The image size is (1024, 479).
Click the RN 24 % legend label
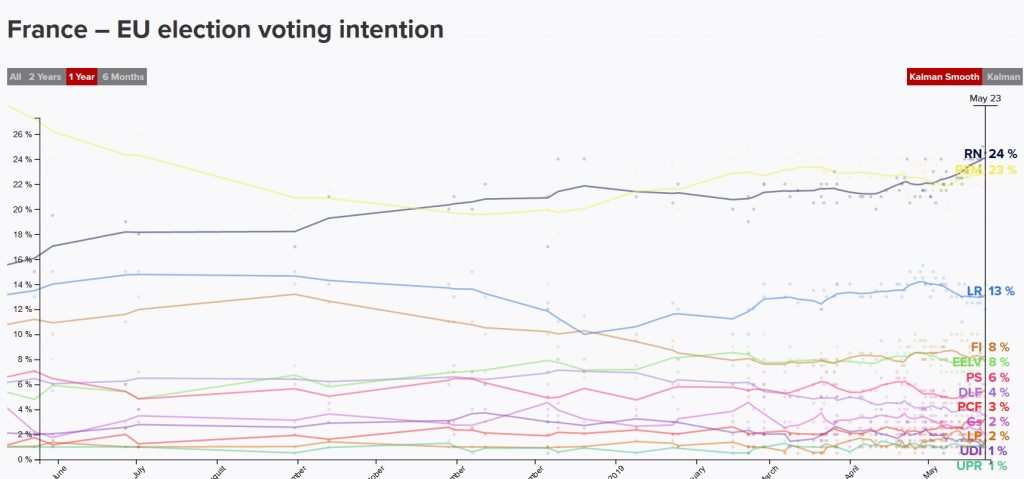coord(990,154)
